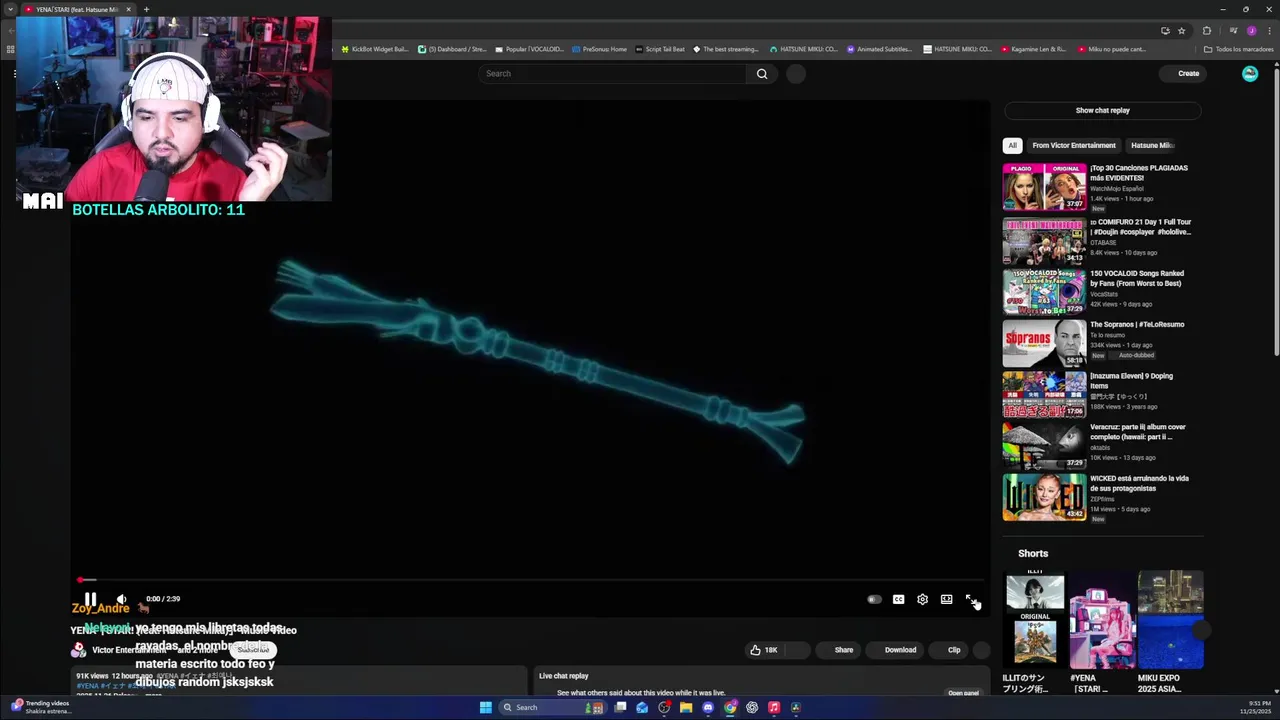The image size is (1280, 720).
Task: Click 'Open panel' in Live chat replay
Action: (x=963, y=693)
